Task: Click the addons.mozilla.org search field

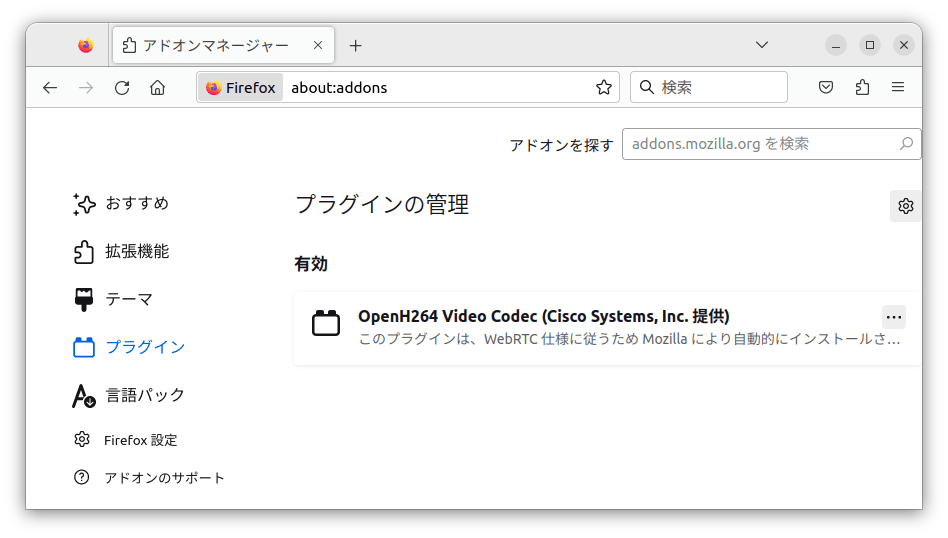Action: (x=771, y=144)
